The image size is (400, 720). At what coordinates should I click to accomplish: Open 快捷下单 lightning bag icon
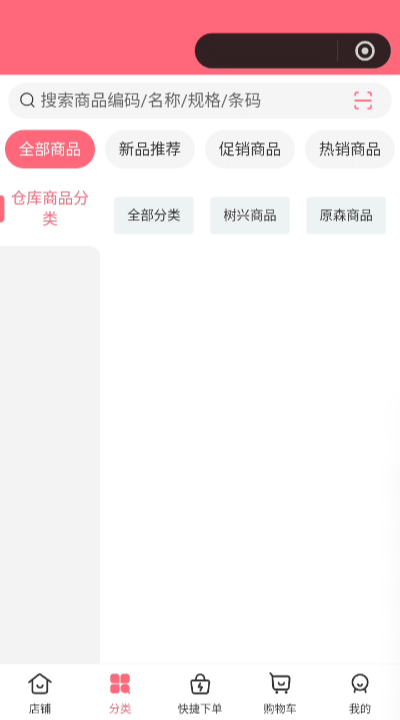pos(200,684)
